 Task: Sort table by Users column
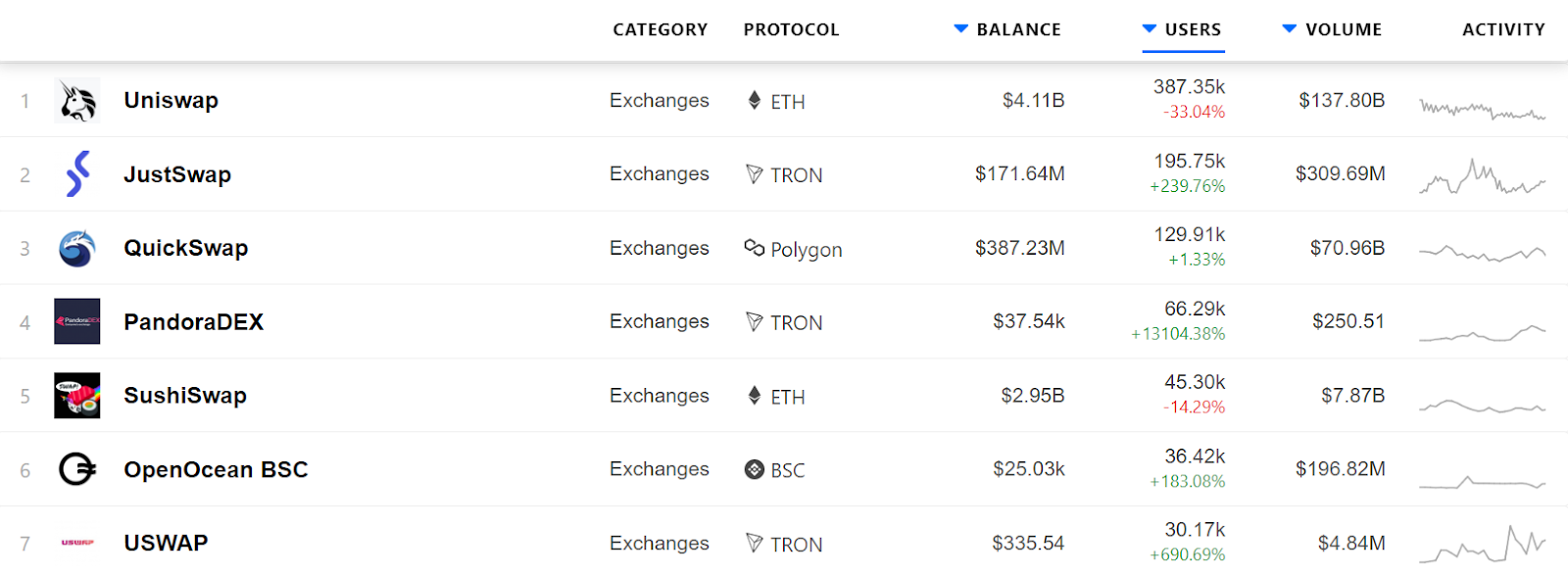tap(1192, 29)
